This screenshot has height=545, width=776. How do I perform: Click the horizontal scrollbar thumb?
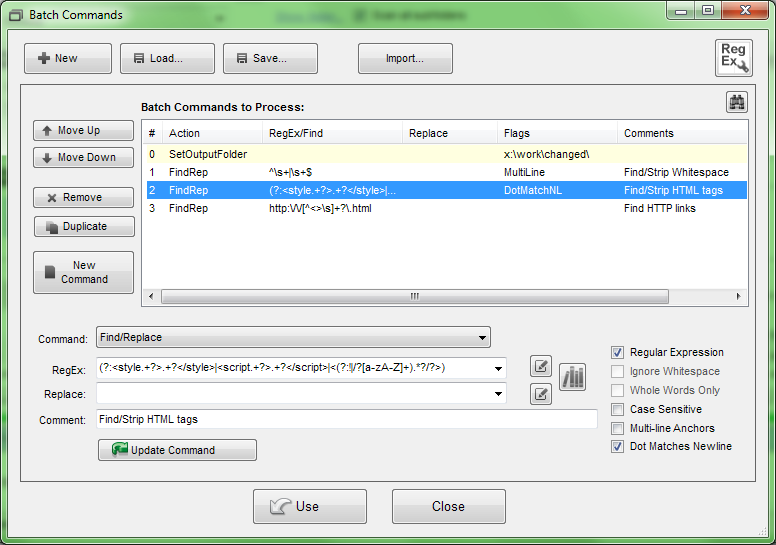(x=415, y=297)
